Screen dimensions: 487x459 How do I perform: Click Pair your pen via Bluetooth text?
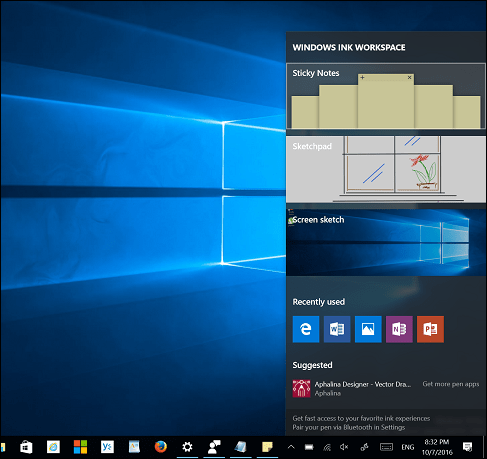click(349, 427)
